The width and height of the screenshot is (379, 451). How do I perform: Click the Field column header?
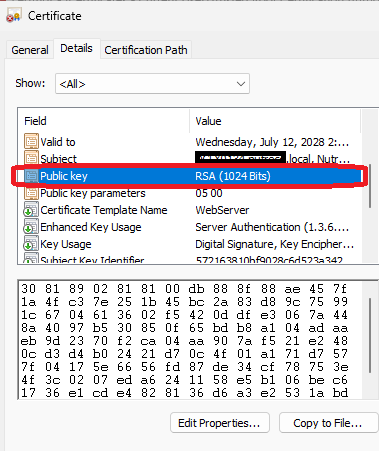point(103,121)
